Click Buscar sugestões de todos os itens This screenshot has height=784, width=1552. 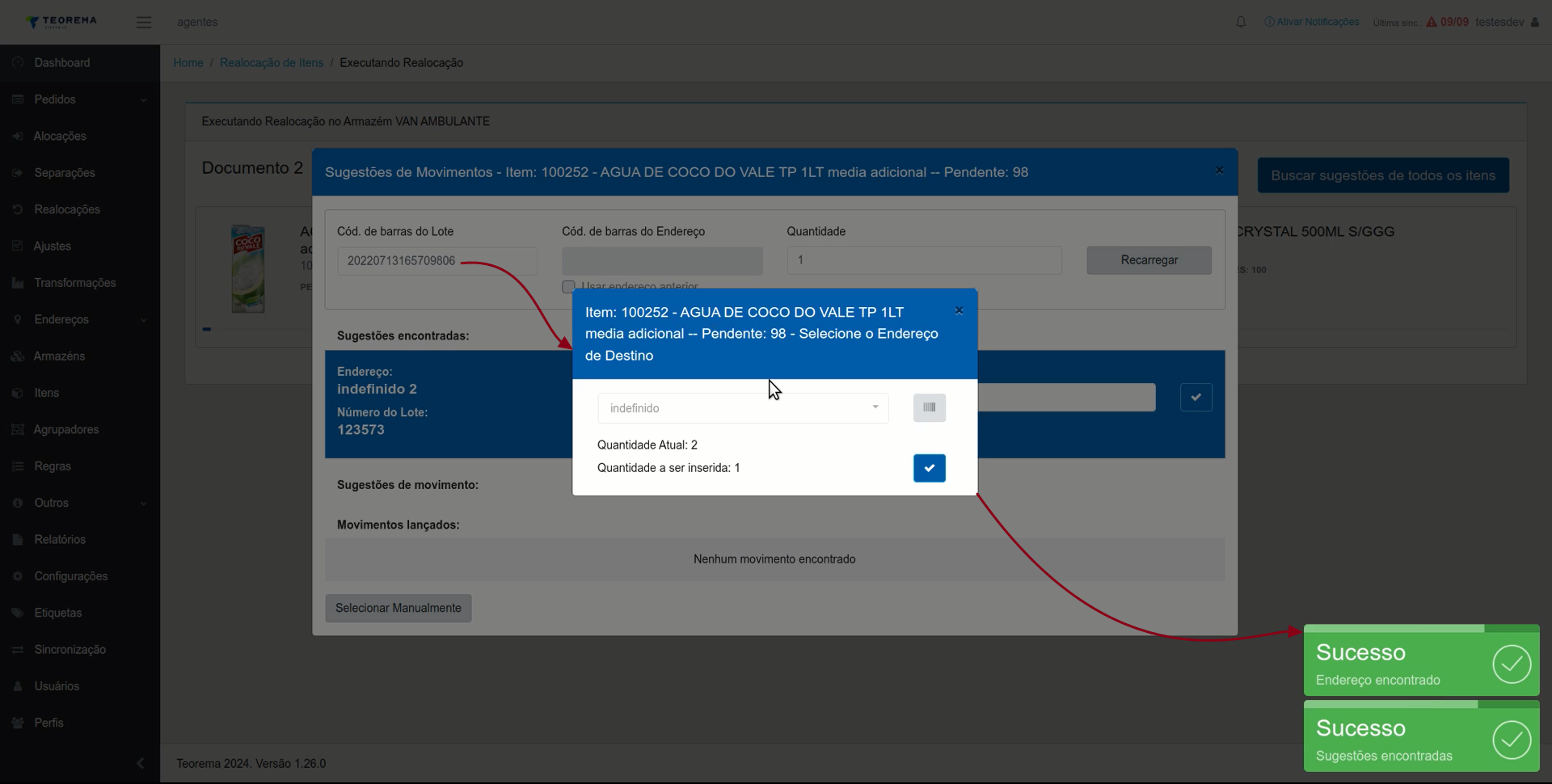pyautogui.click(x=1383, y=175)
